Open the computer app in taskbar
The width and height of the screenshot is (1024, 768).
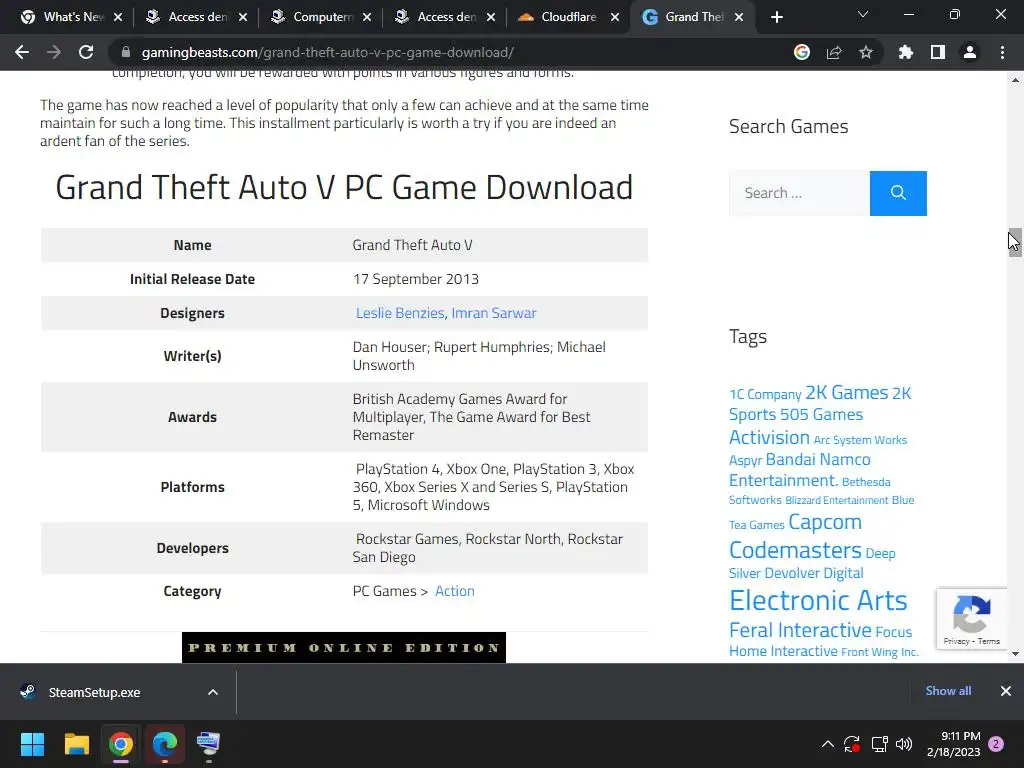tap(208, 744)
